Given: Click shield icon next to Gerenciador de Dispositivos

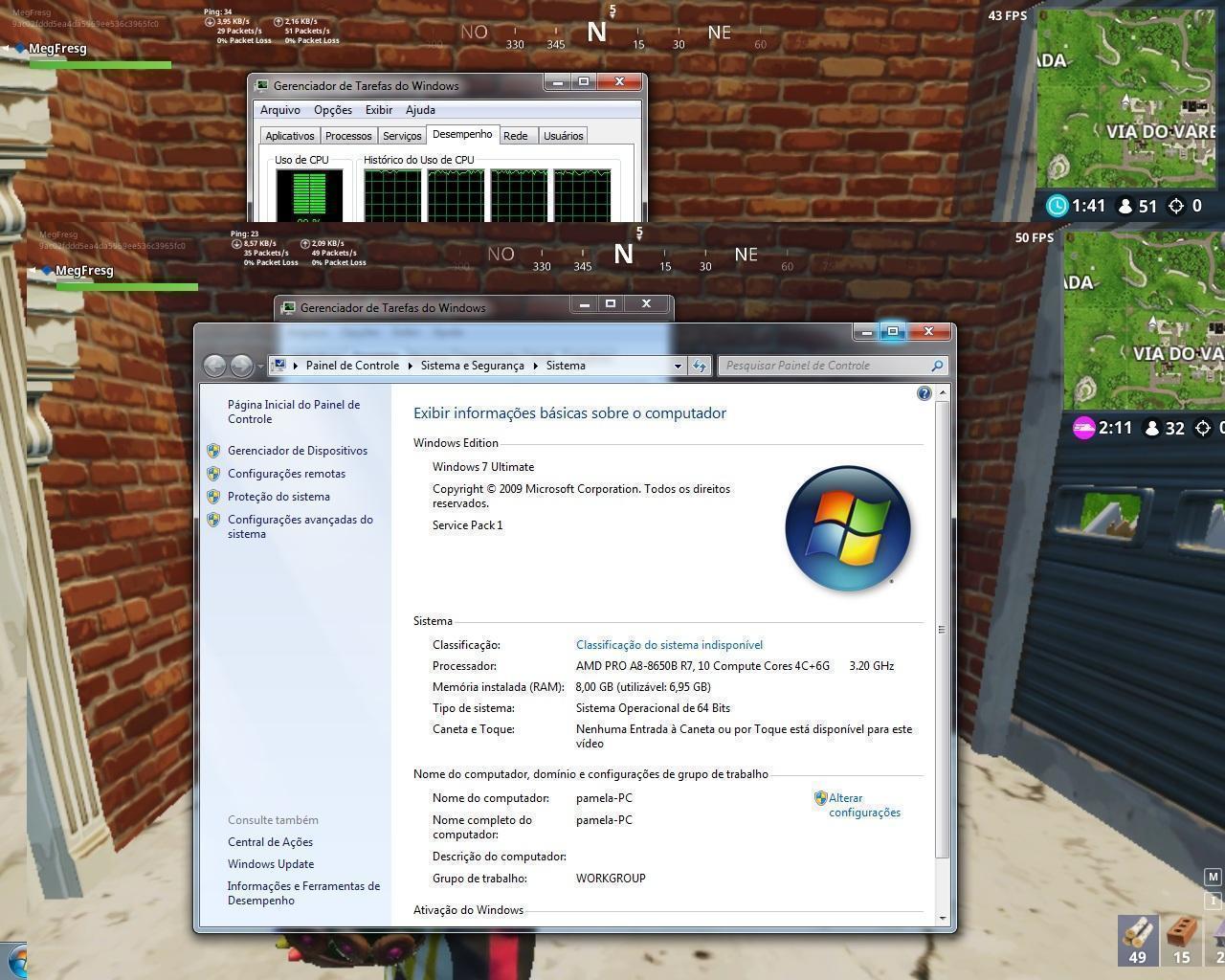Looking at the screenshot, I should pyautogui.click(x=213, y=451).
